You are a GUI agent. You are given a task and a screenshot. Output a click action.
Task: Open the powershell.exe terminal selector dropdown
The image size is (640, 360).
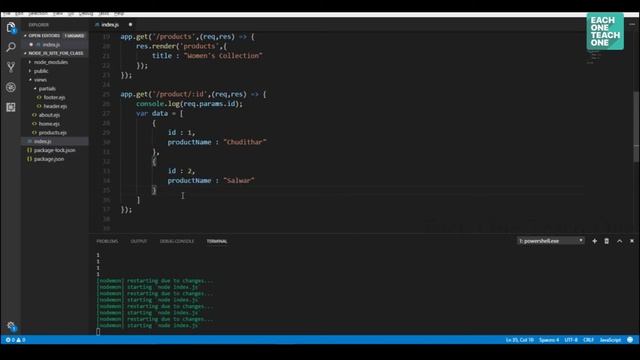coord(551,241)
